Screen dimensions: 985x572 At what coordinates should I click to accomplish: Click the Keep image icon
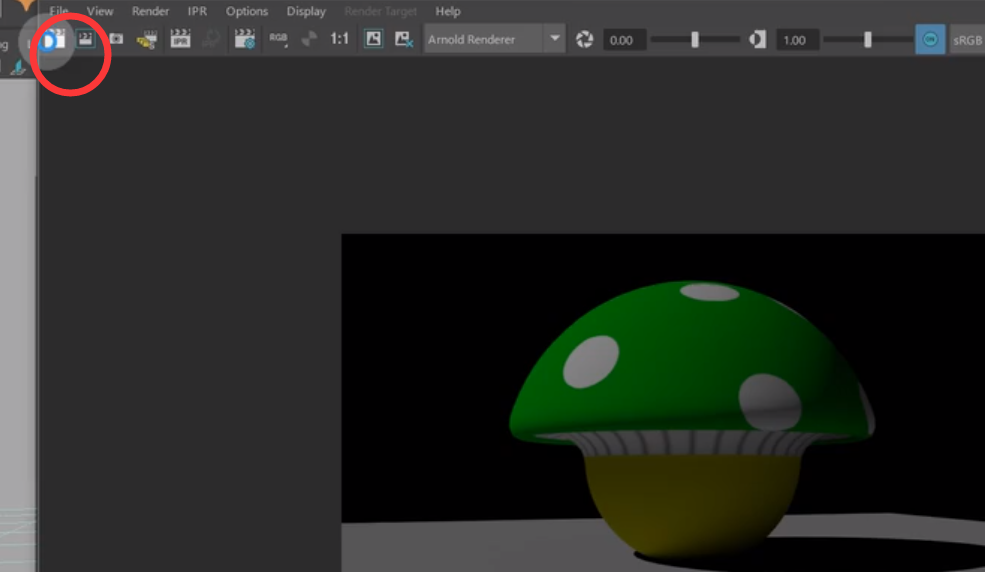click(373, 39)
